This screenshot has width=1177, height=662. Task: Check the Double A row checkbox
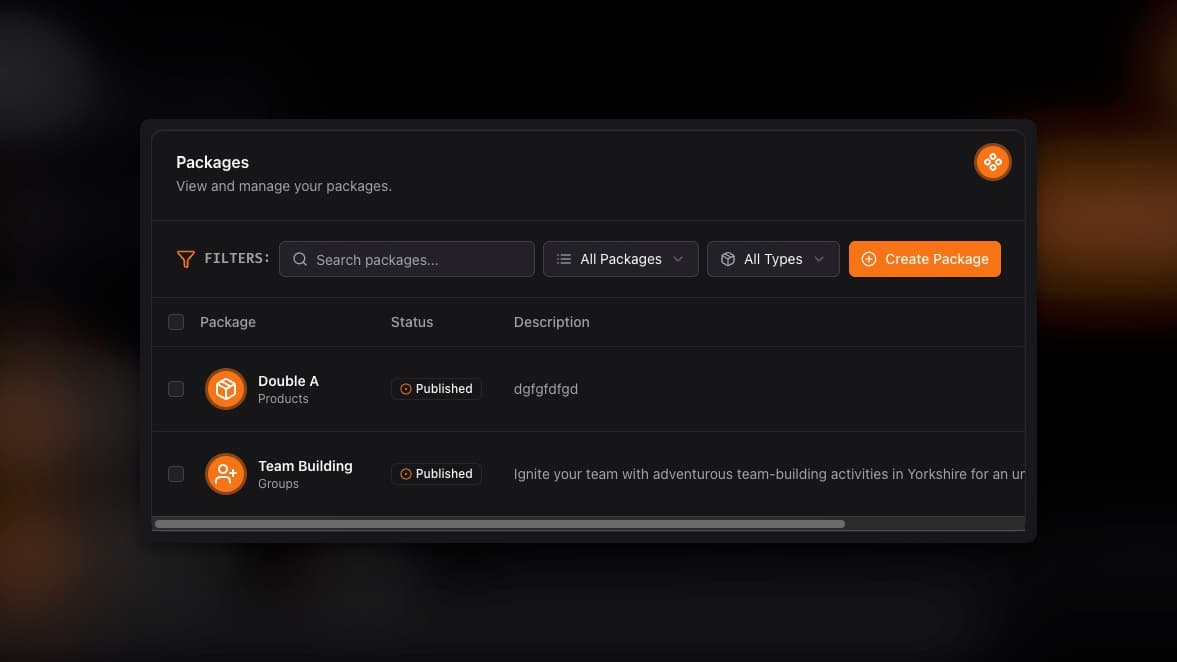coord(176,389)
